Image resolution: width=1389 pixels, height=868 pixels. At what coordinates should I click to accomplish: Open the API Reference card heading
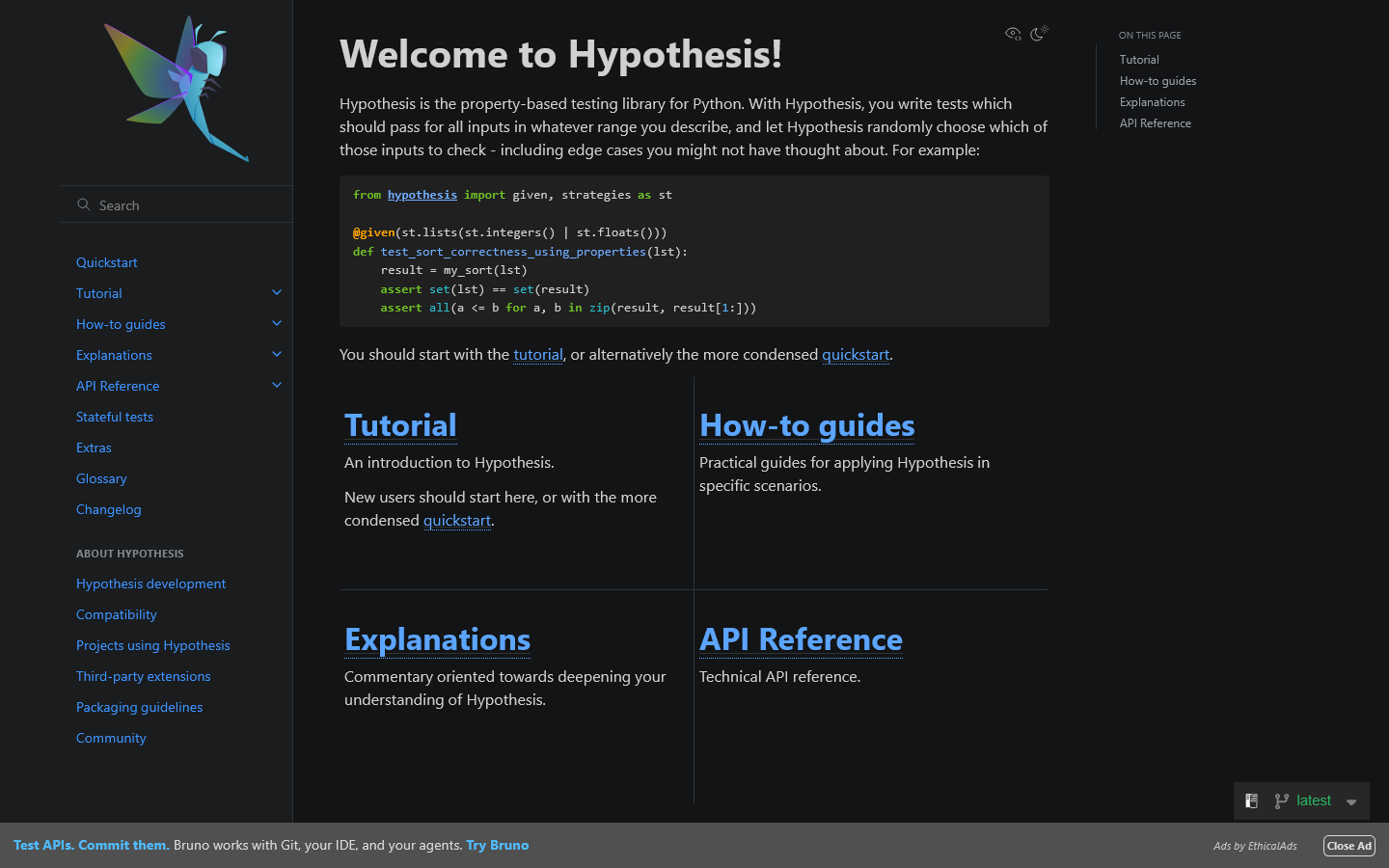pos(801,639)
